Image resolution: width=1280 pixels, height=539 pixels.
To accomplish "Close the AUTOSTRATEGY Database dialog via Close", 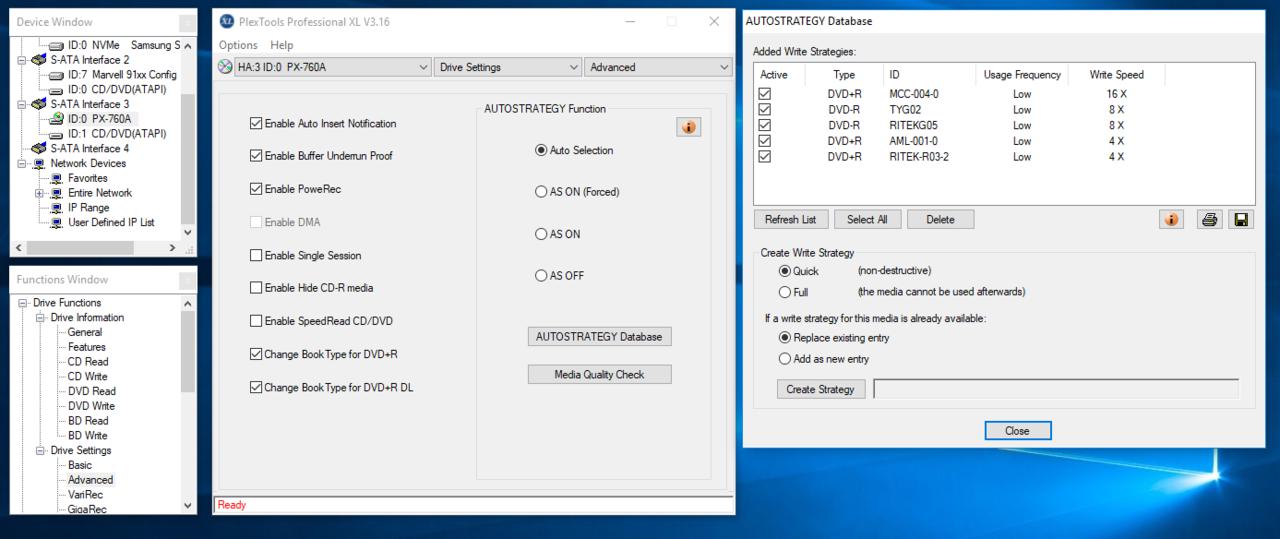I will pos(1017,431).
